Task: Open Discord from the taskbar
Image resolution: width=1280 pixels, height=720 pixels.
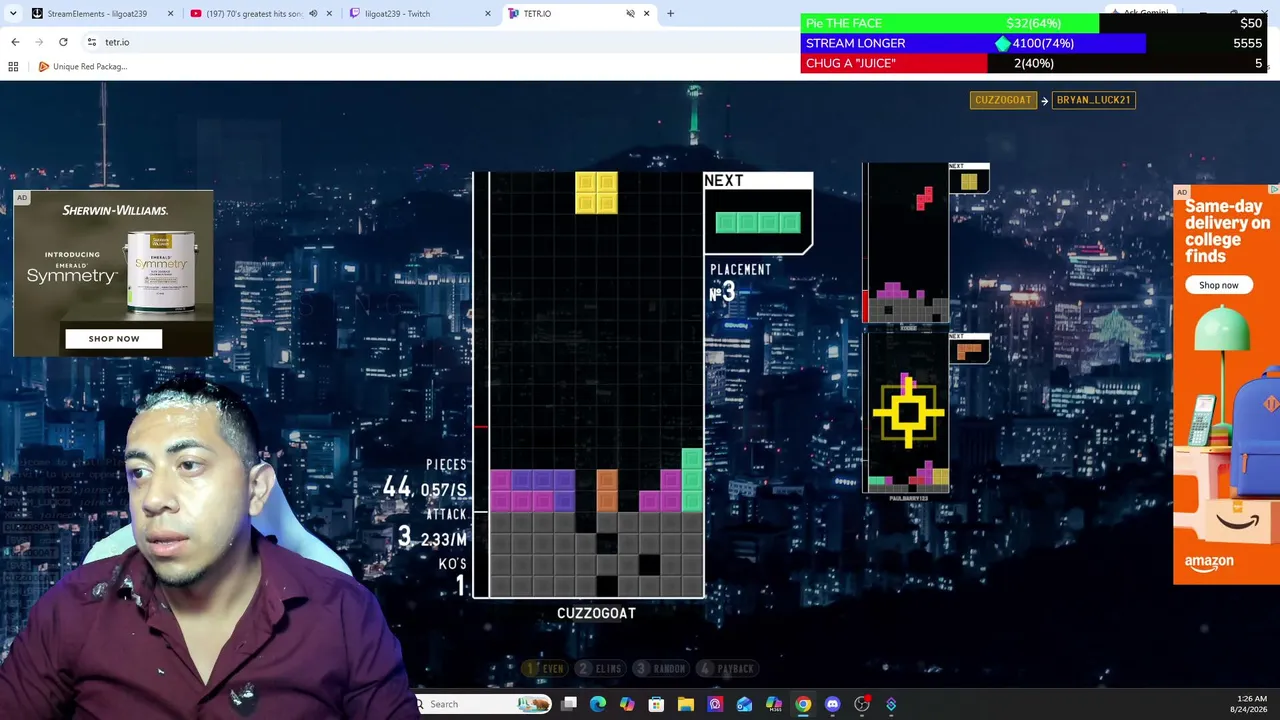Action: click(x=832, y=704)
